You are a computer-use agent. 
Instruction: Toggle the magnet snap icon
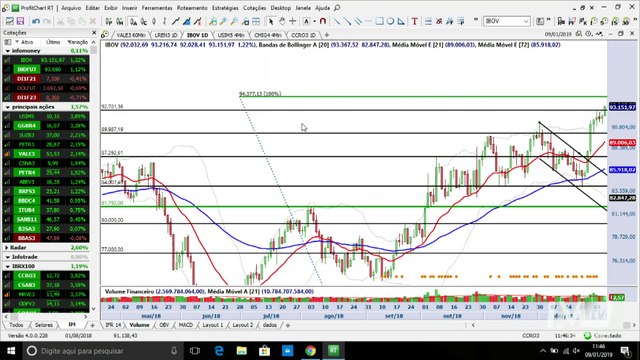pyautogui.click(x=323, y=21)
